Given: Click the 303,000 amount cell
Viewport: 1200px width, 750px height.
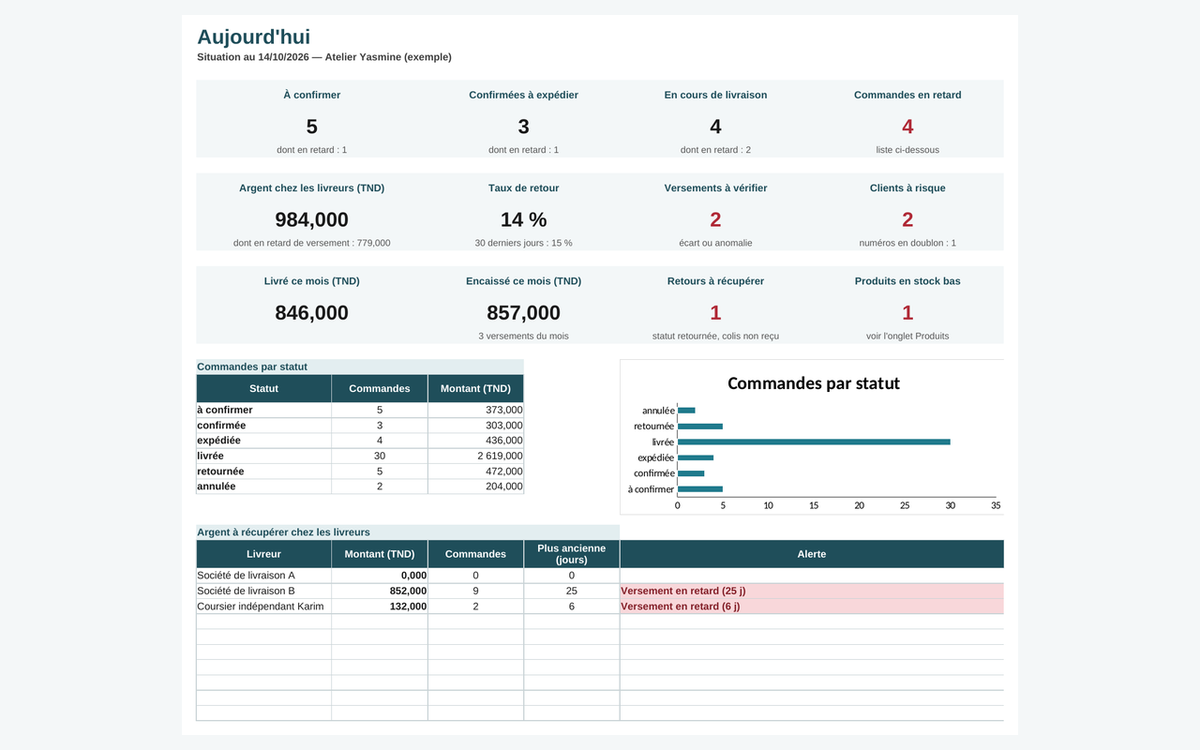Looking at the screenshot, I should 476,425.
